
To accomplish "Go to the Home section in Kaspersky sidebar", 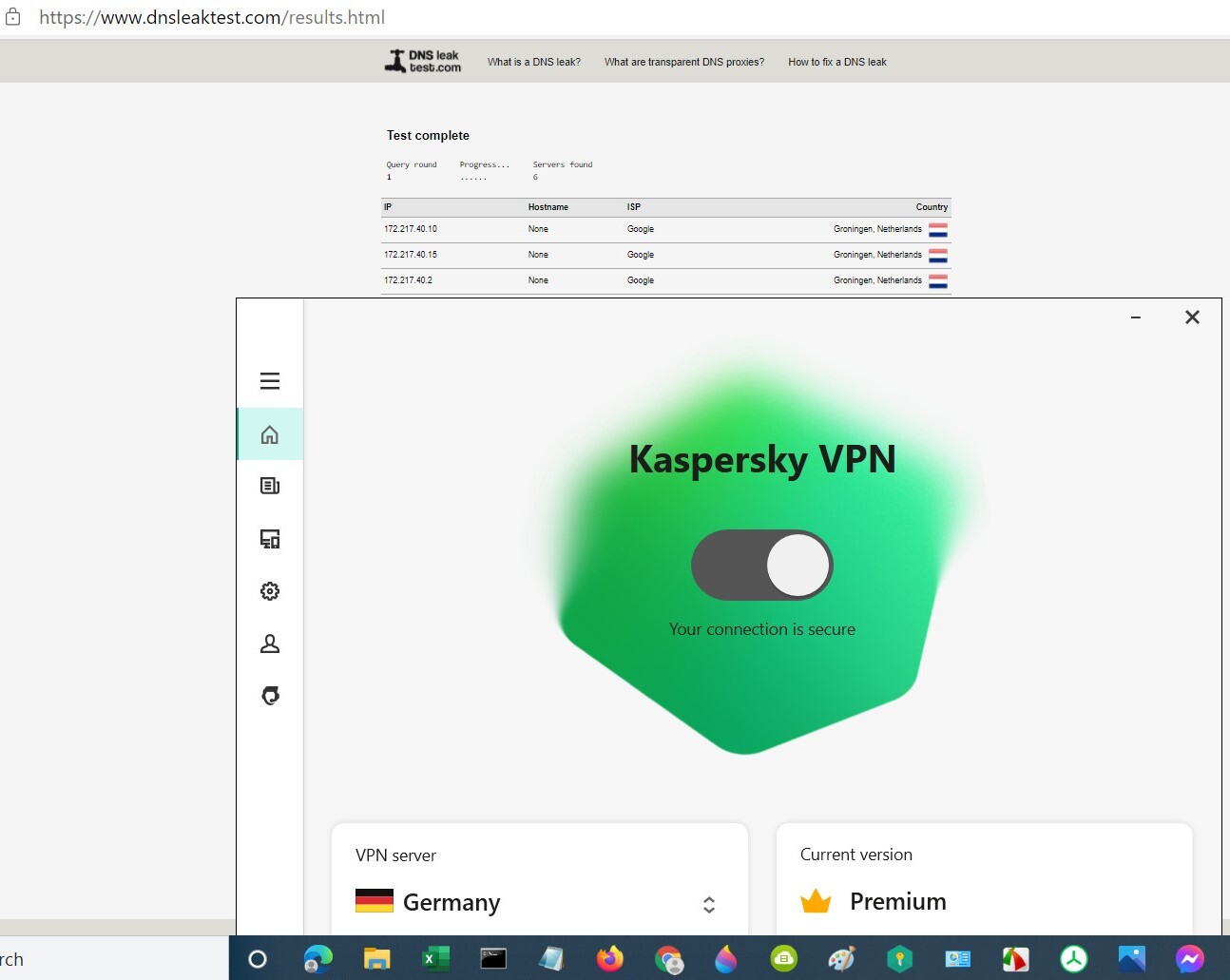I will point(270,434).
